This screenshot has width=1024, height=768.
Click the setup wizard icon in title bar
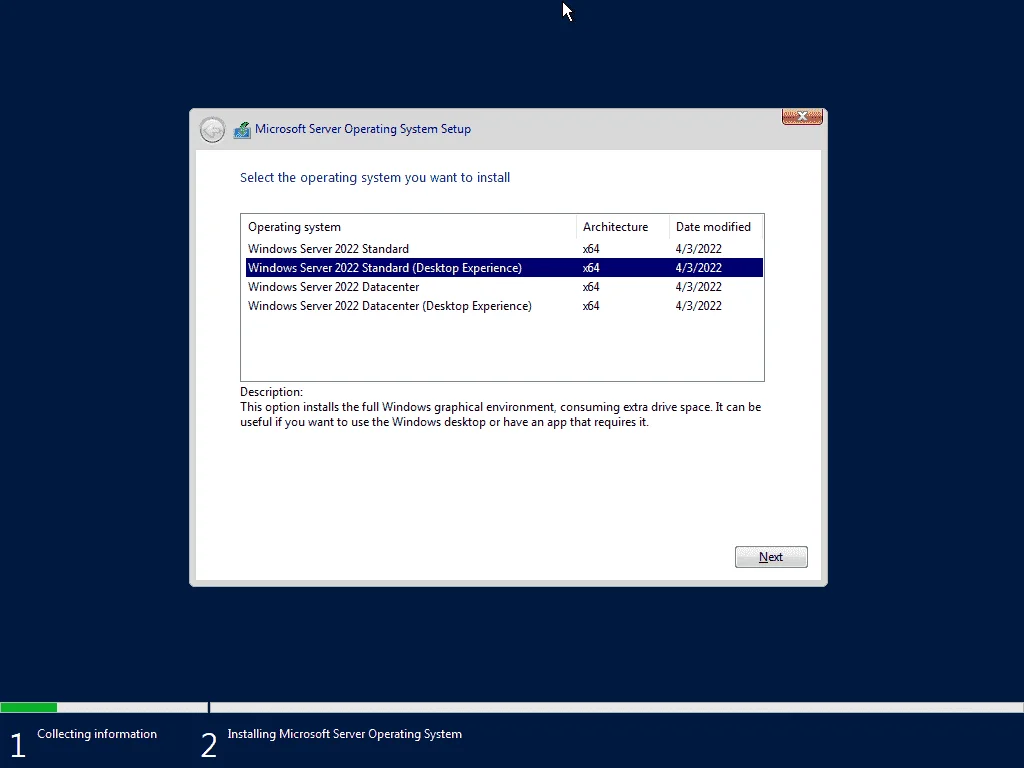(x=242, y=130)
